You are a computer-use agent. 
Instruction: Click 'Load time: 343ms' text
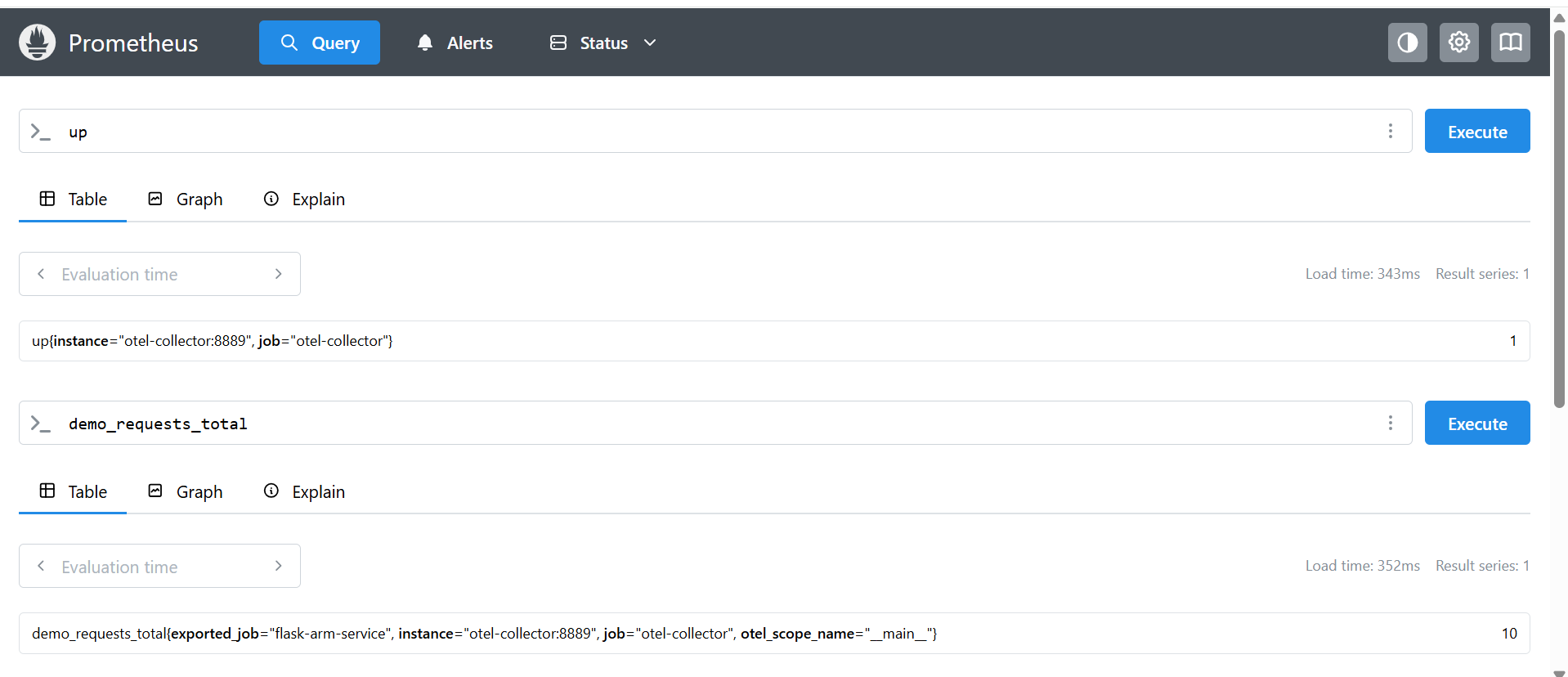click(1362, 274)
